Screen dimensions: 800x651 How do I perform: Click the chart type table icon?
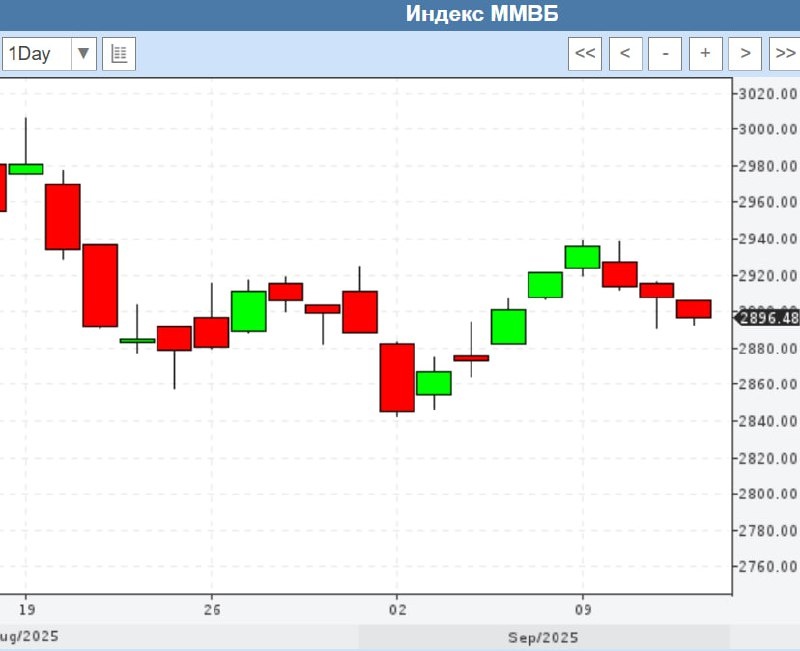pyautogui.click(x=119, y=54)
